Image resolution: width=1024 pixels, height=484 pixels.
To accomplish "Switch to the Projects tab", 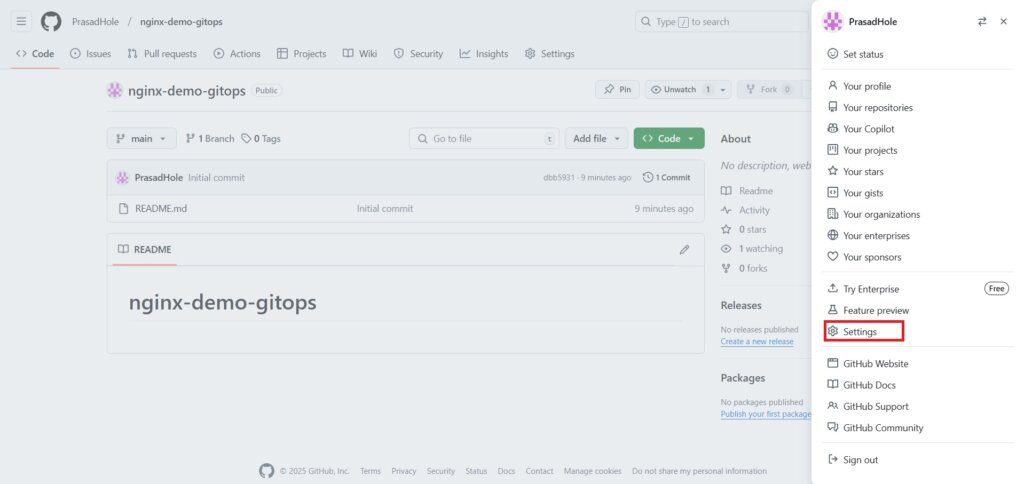I will coord(301,54).
